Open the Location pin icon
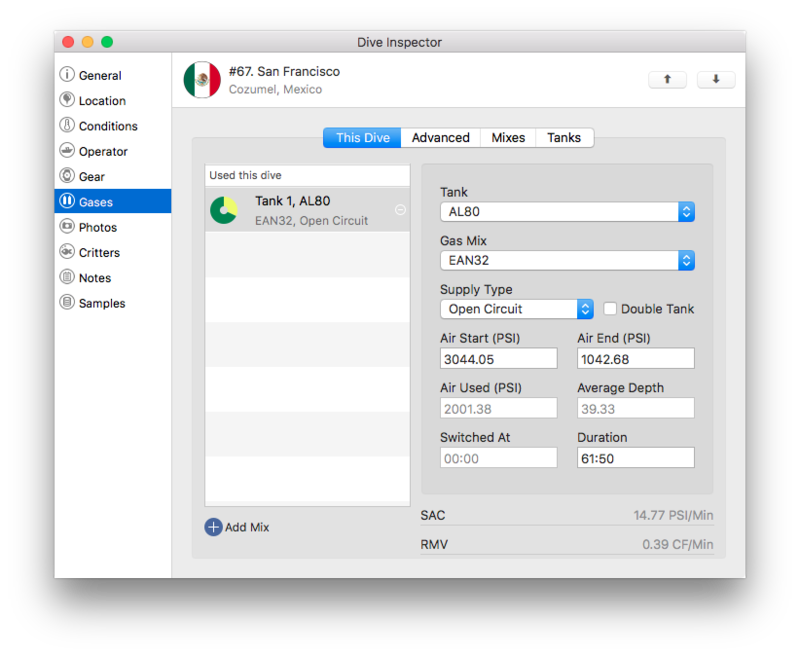The image size is (800, 656). pyautogui.click(x=67, y=100)
